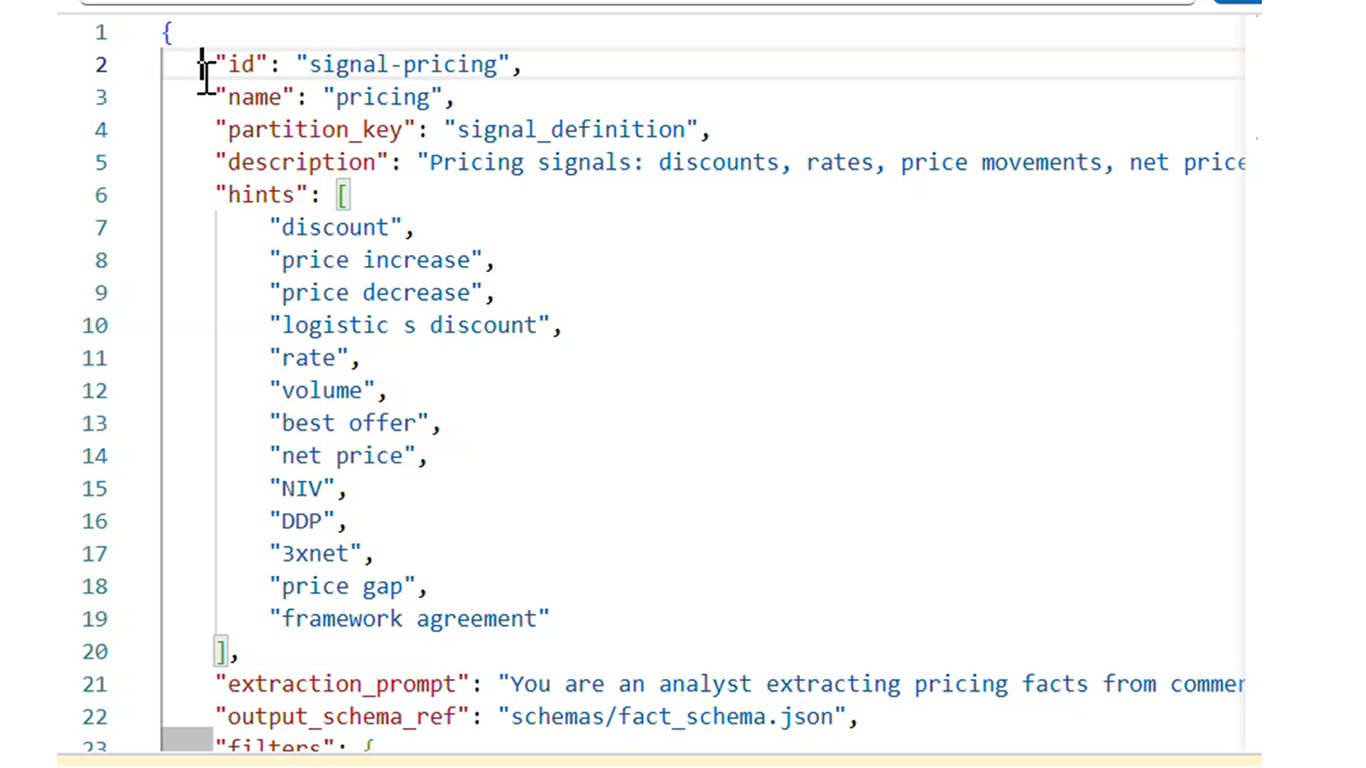This screenshot has height=768, width=1366.
Task: Click the "net price" hint on line 14
Action: point(342,456)
